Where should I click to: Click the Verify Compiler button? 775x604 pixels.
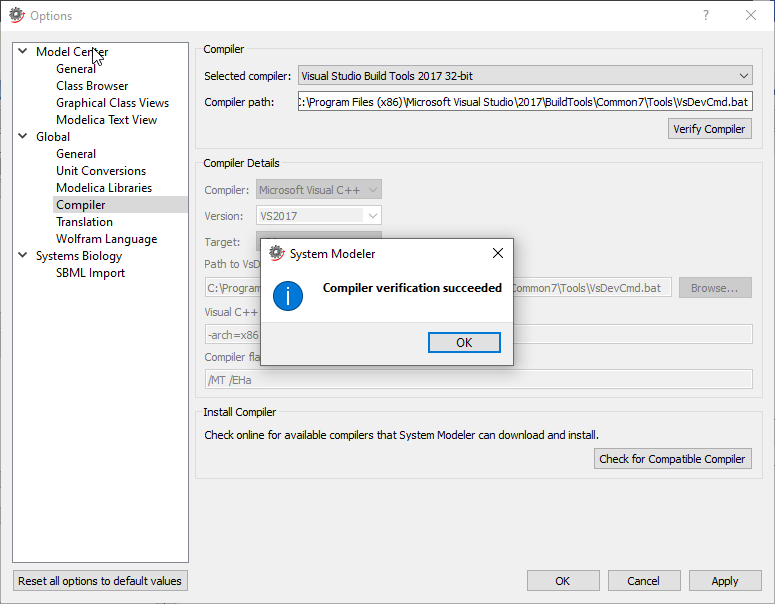[709, 129]
